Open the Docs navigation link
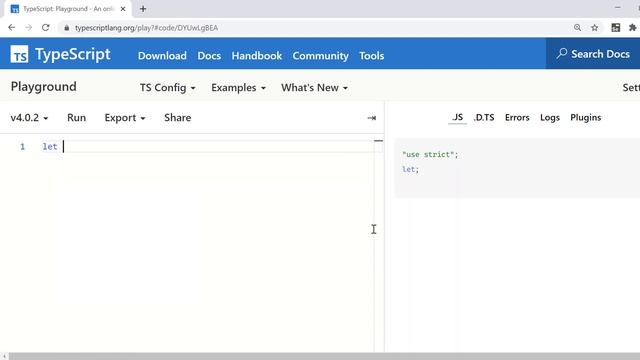This screenshot has height=360, width=640. pos(209,56)
